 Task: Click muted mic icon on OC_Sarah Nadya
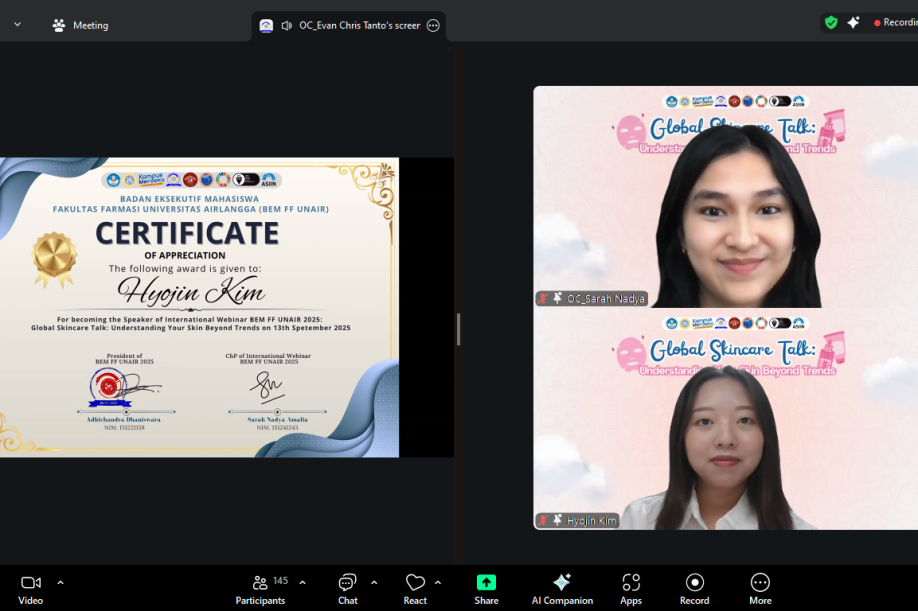[x=543, y=298]
